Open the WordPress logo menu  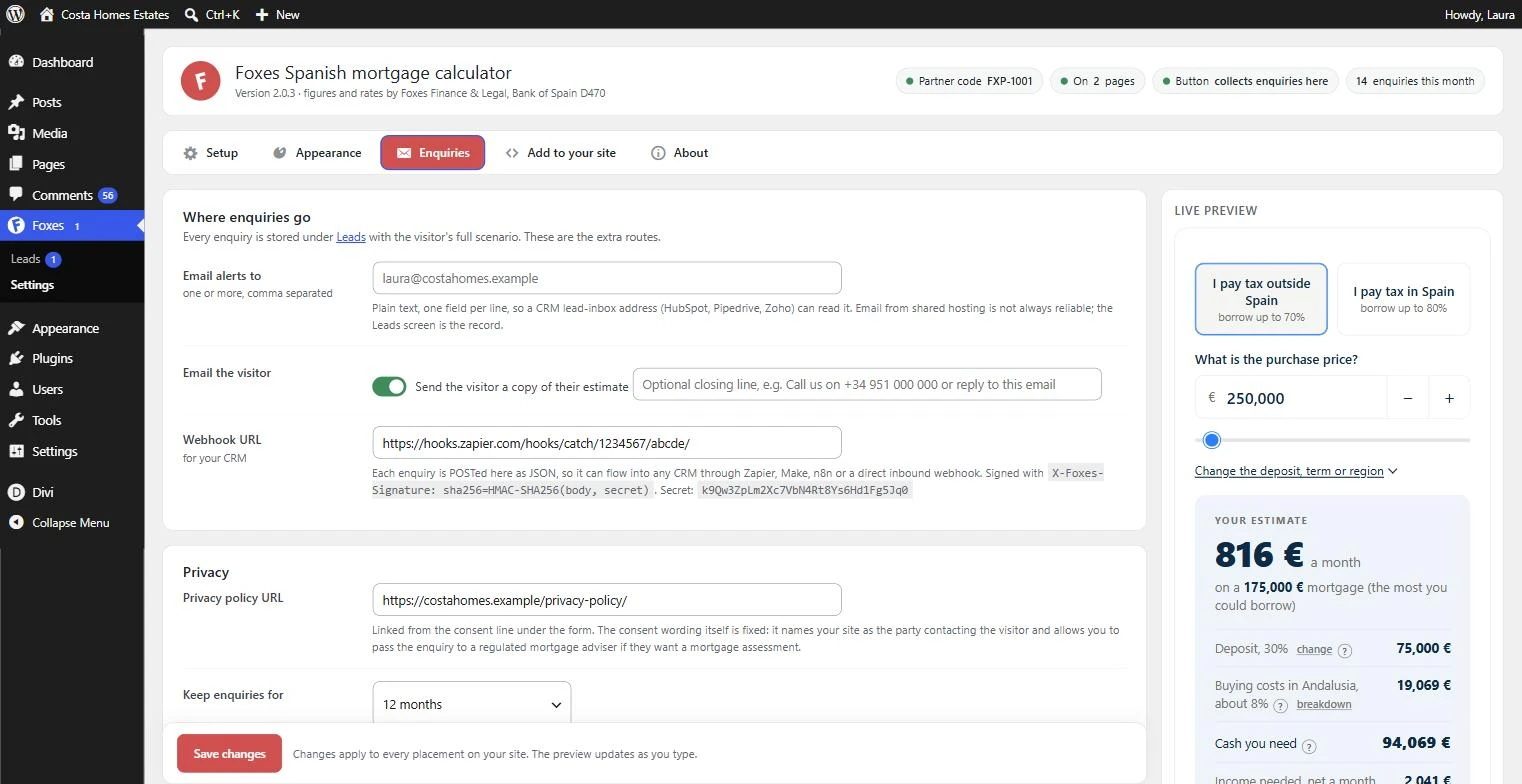15,14
